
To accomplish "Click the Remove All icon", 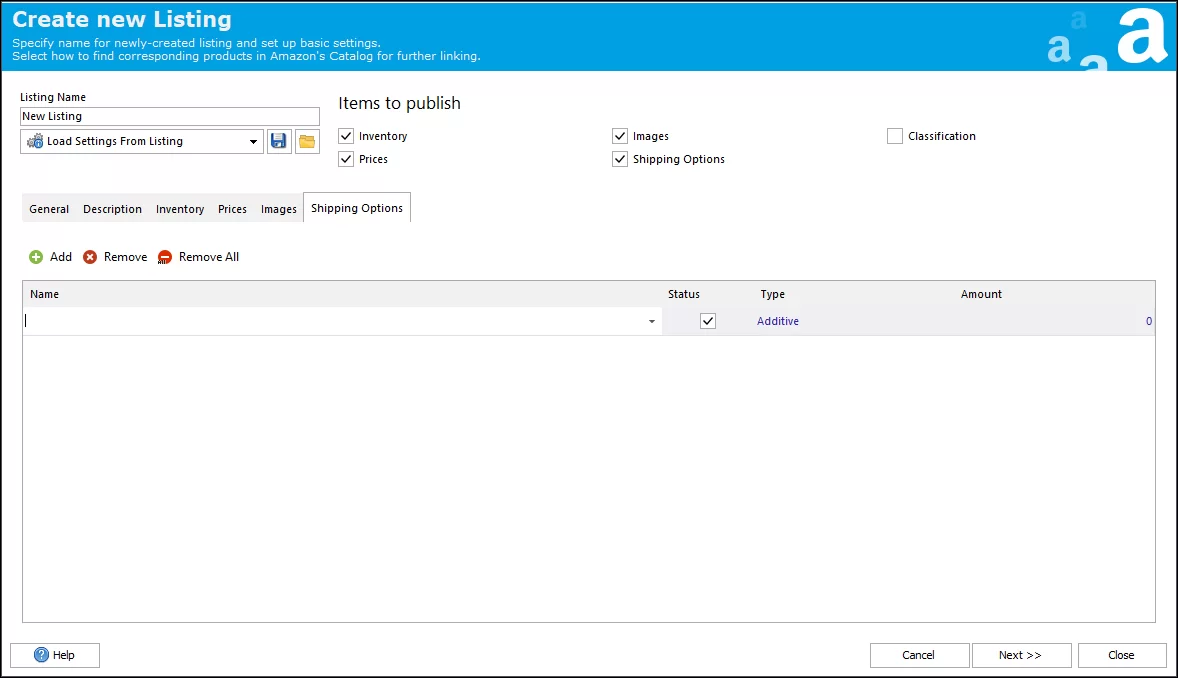I will (x=165, y=257).
